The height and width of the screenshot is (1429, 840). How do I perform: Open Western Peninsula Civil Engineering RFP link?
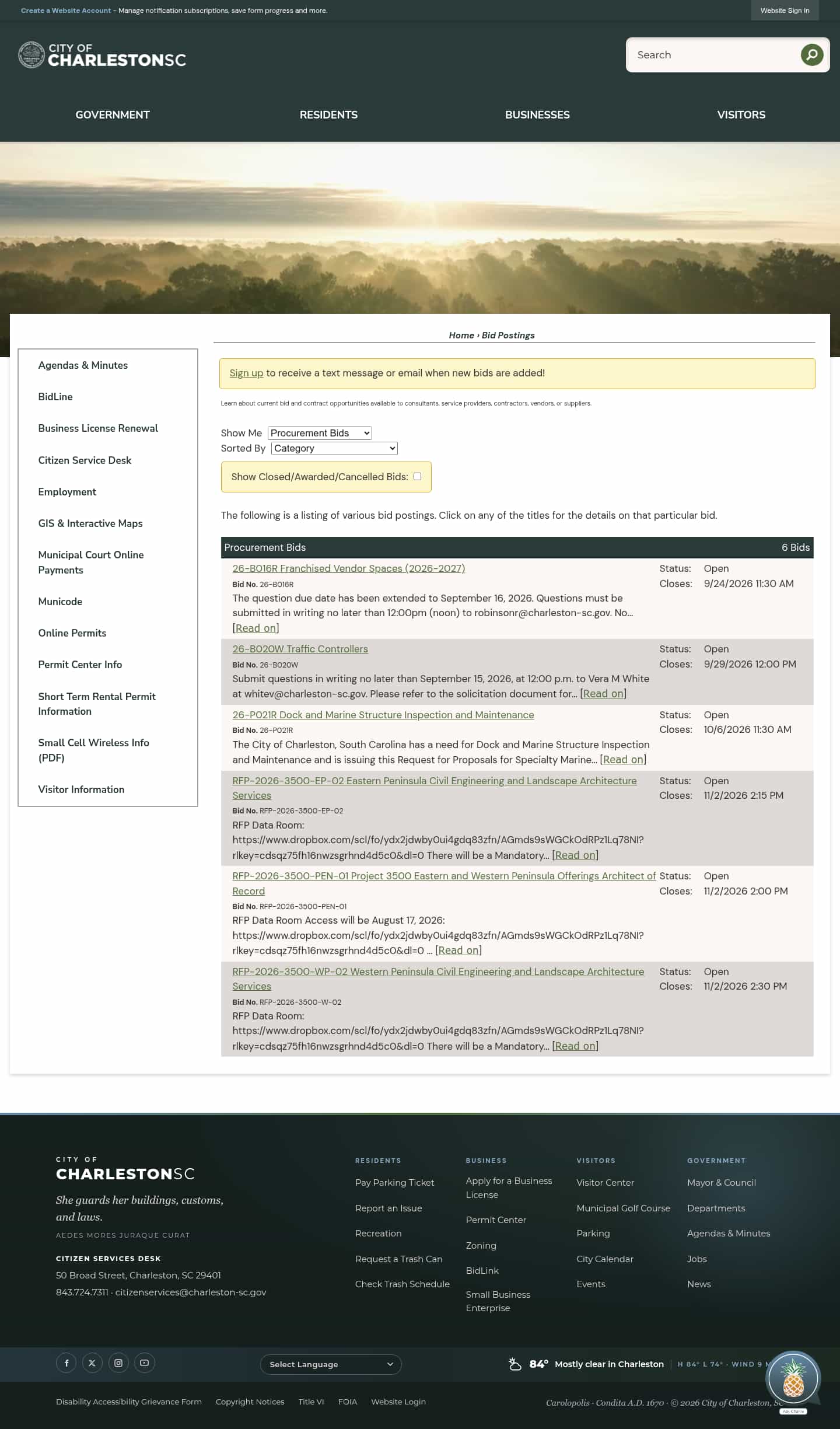click(438, 979)
